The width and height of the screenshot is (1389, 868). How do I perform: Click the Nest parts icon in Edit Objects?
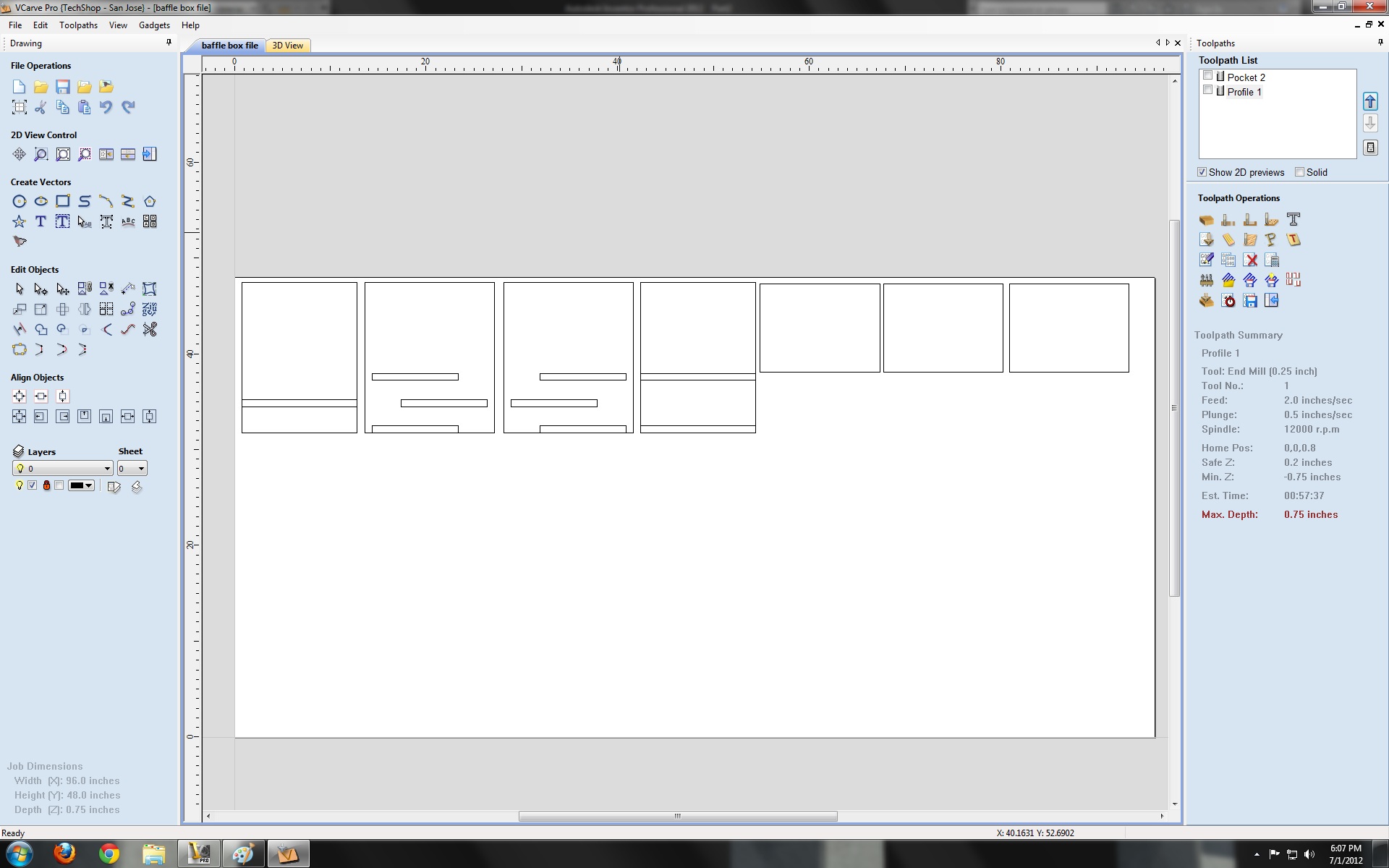(x=150, y=309)
